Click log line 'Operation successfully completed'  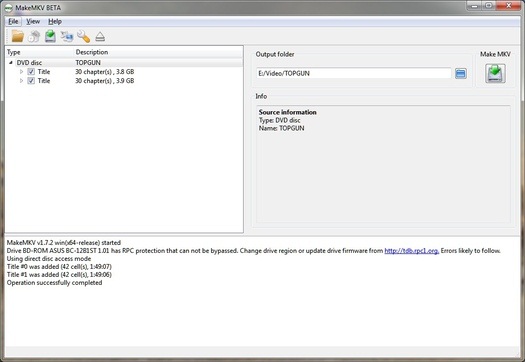[x=55, y=283]
